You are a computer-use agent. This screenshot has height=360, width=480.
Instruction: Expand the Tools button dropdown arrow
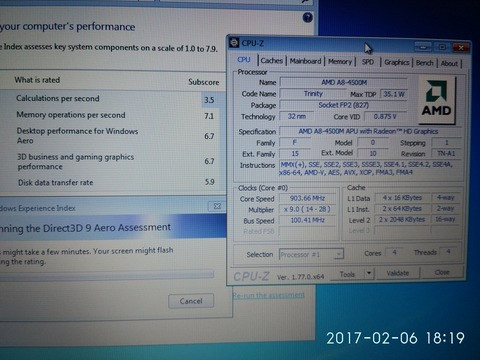369,274
